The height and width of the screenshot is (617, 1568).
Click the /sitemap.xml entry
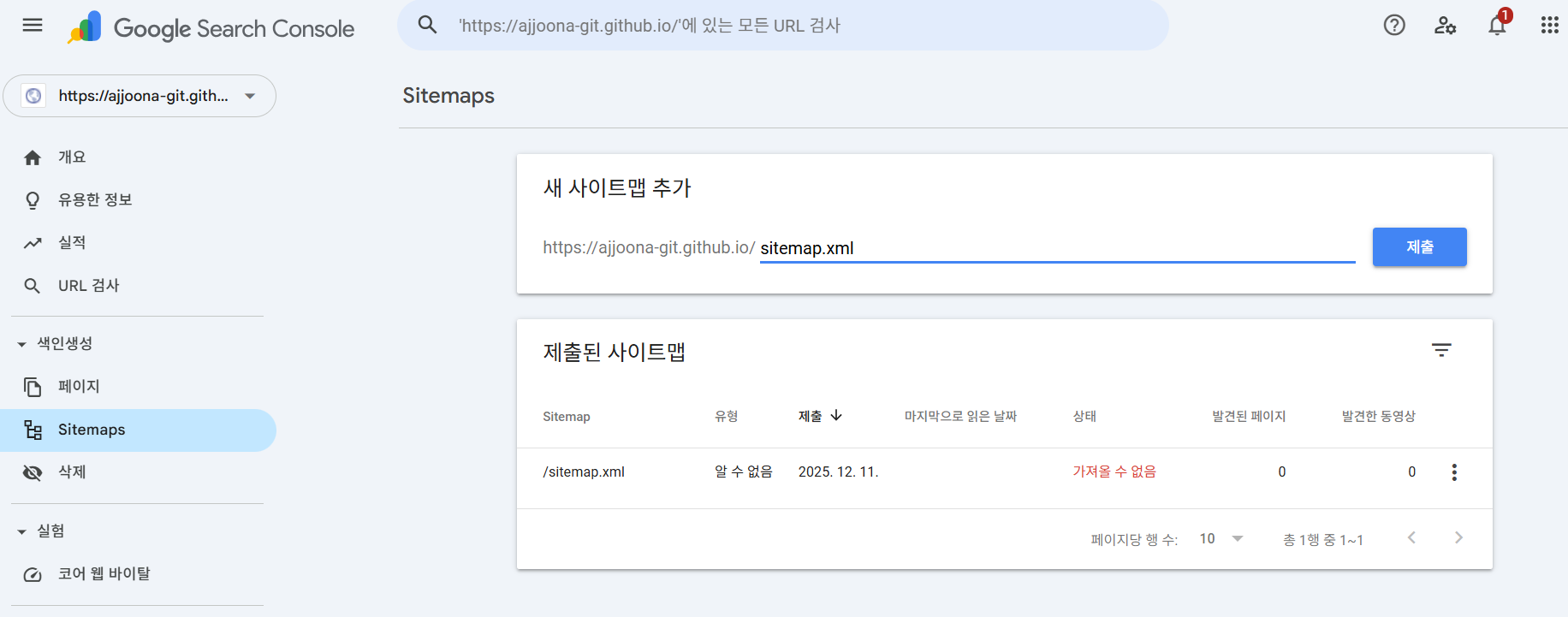pos(584,472)
